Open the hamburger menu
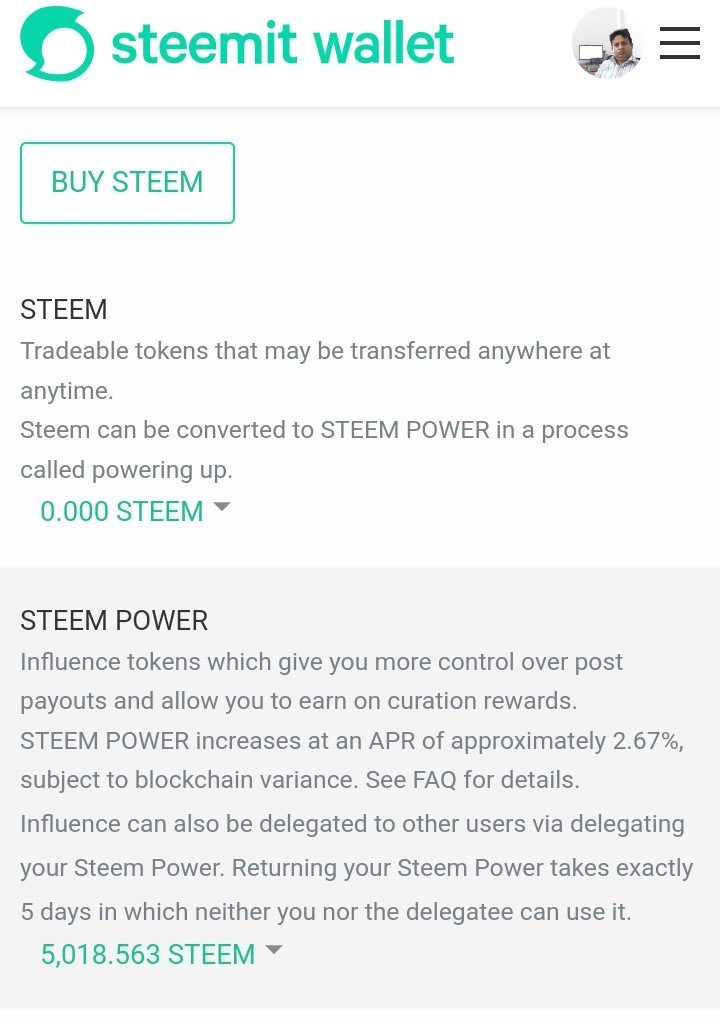This screenshot has width=720, height=1024. coord(680,43)
